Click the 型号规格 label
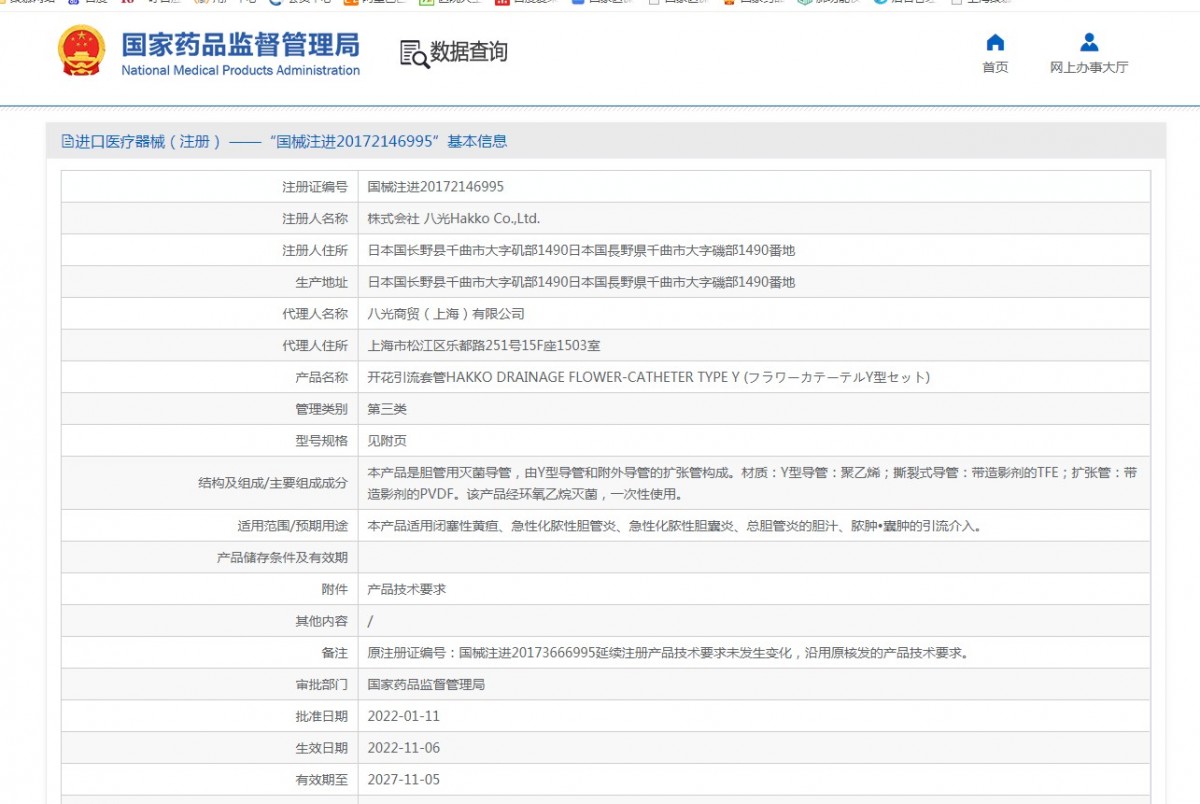 (321, 441)
